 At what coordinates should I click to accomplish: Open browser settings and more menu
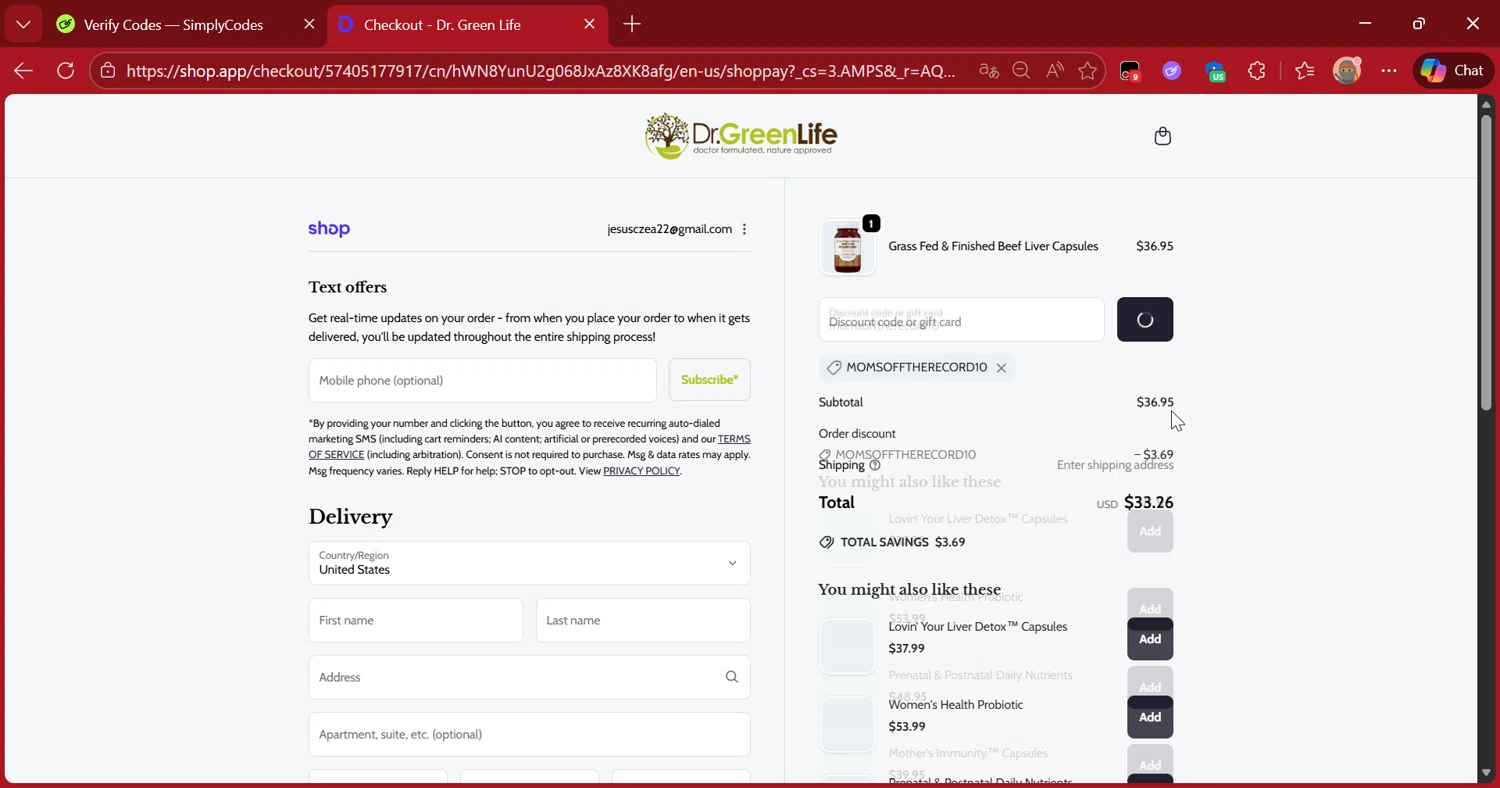pos(1389,71)
